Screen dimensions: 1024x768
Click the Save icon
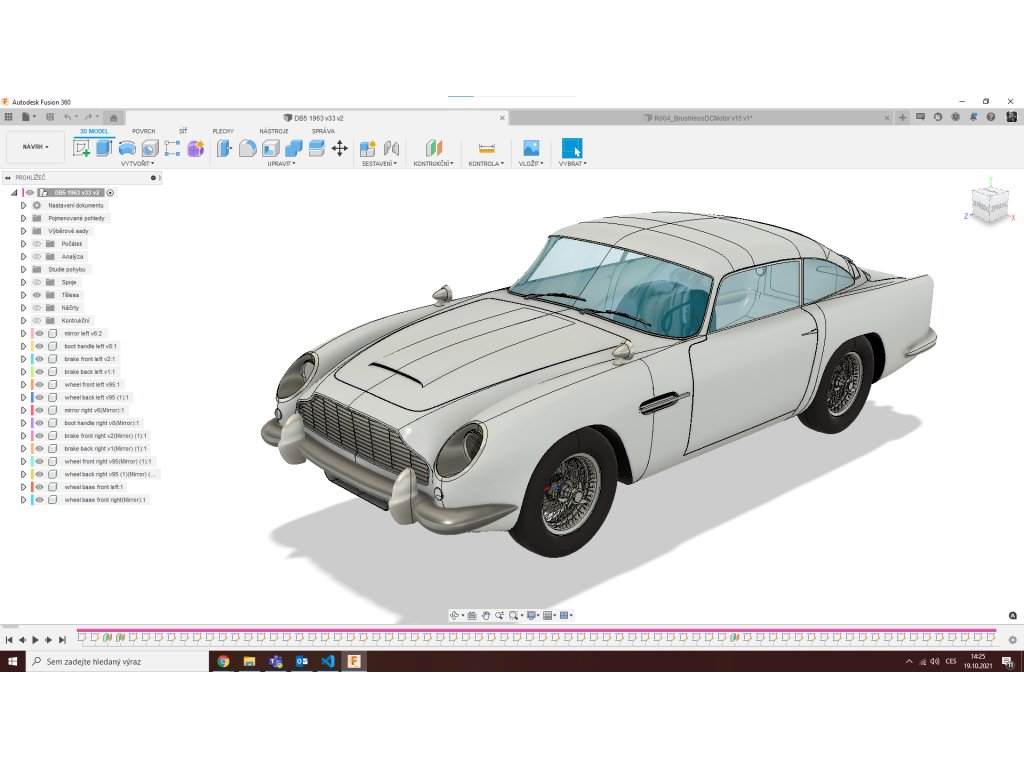(50, 117)
